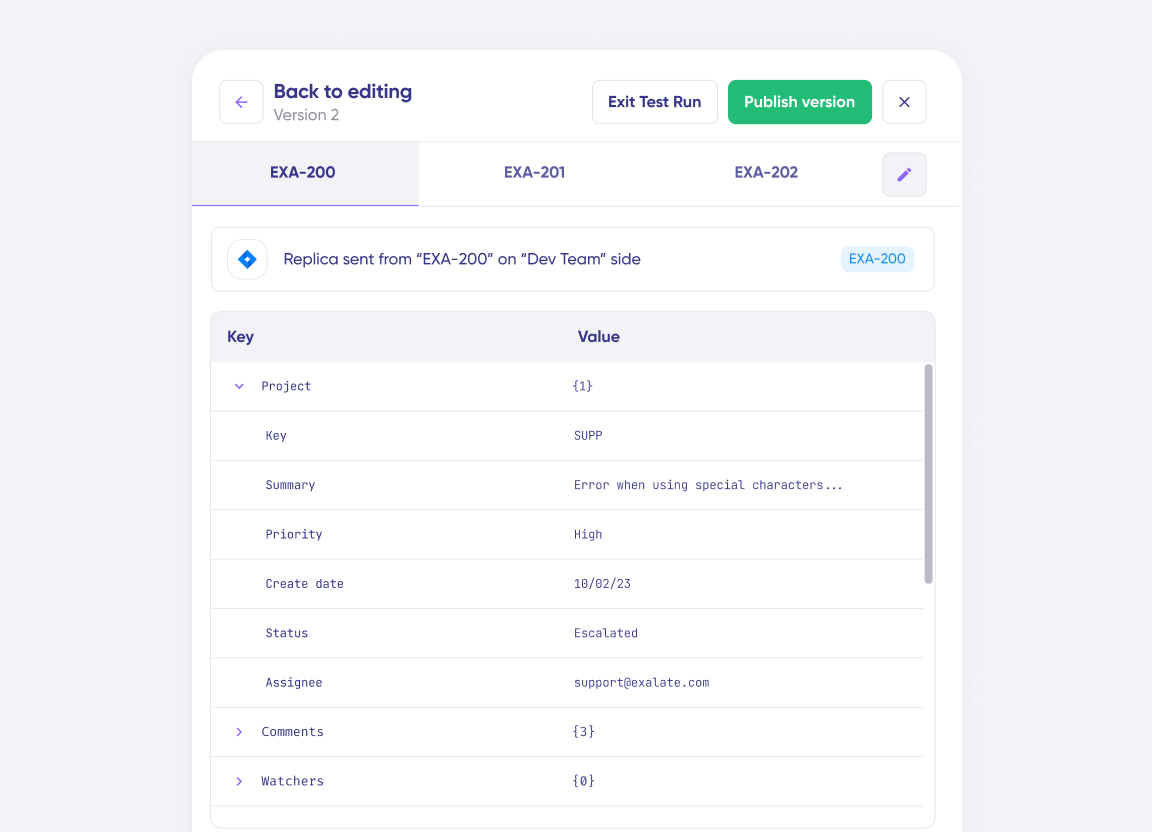1152x832 pixels.
Task: Select the EXA-202 tab
Action: [x=766, y=173]
